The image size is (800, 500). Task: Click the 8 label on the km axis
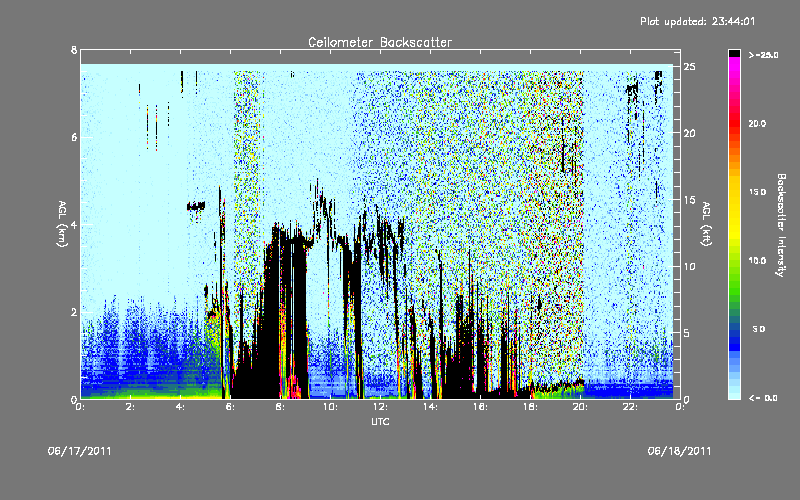point(74,50)
